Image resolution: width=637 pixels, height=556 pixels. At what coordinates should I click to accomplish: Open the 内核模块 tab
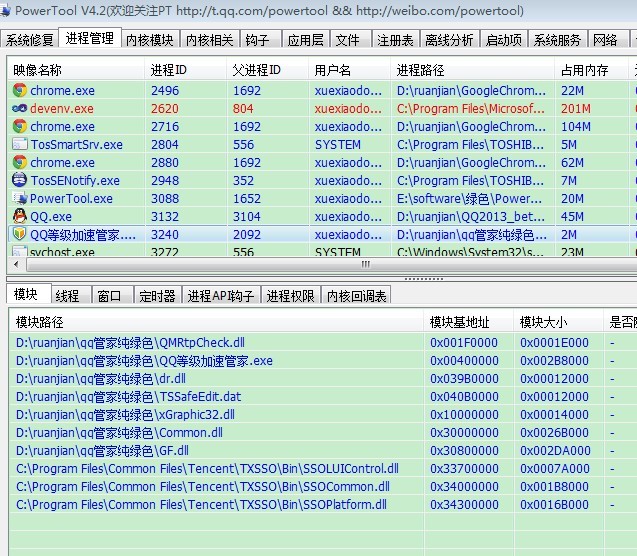click(150, 39)
